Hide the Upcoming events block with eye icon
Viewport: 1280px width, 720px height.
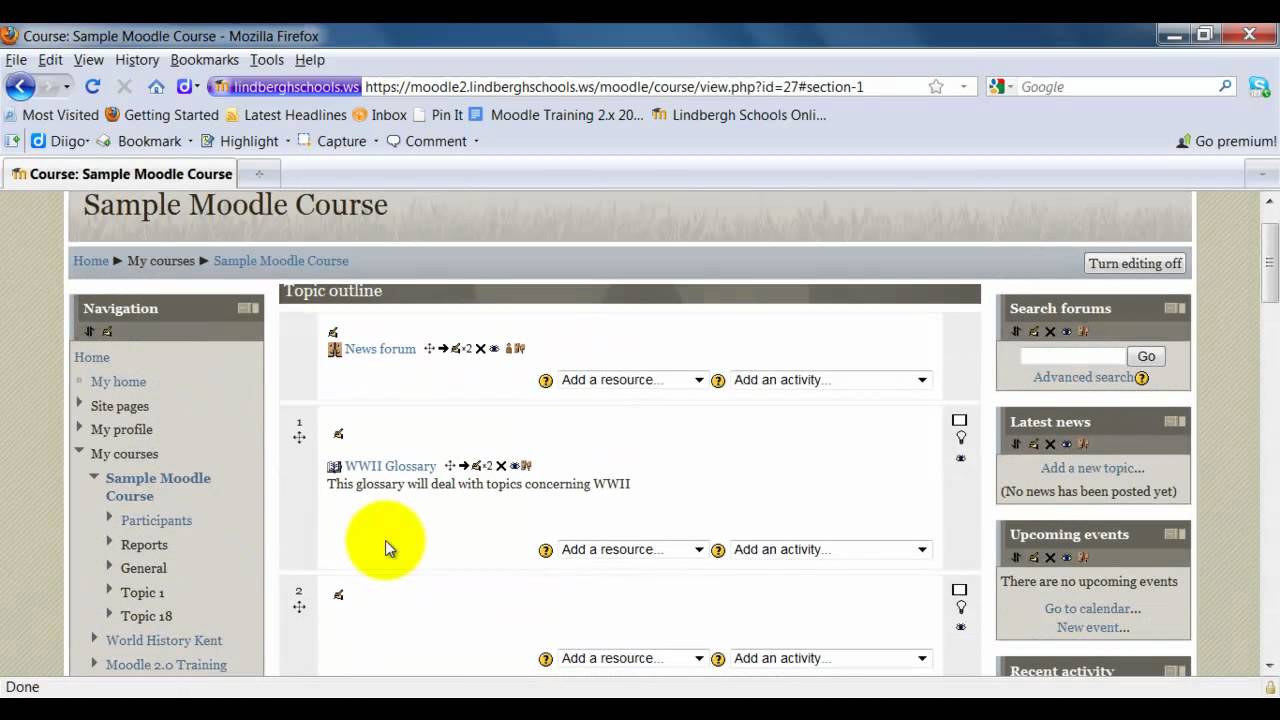click(x=1067, y=558)
